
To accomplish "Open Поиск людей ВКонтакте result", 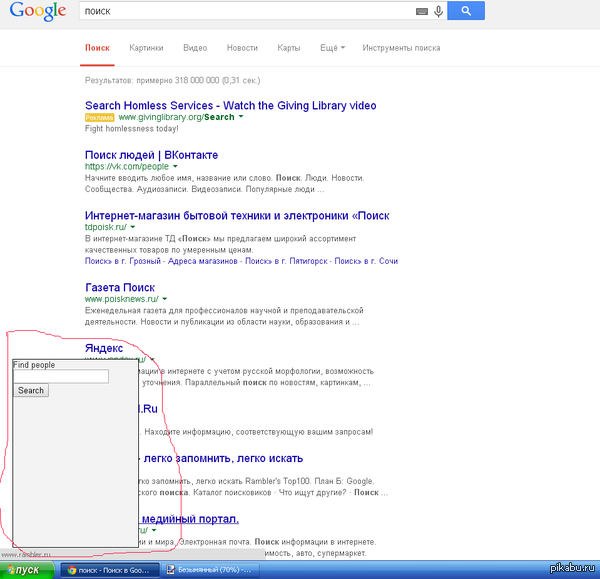I will [x=152, y=155].
